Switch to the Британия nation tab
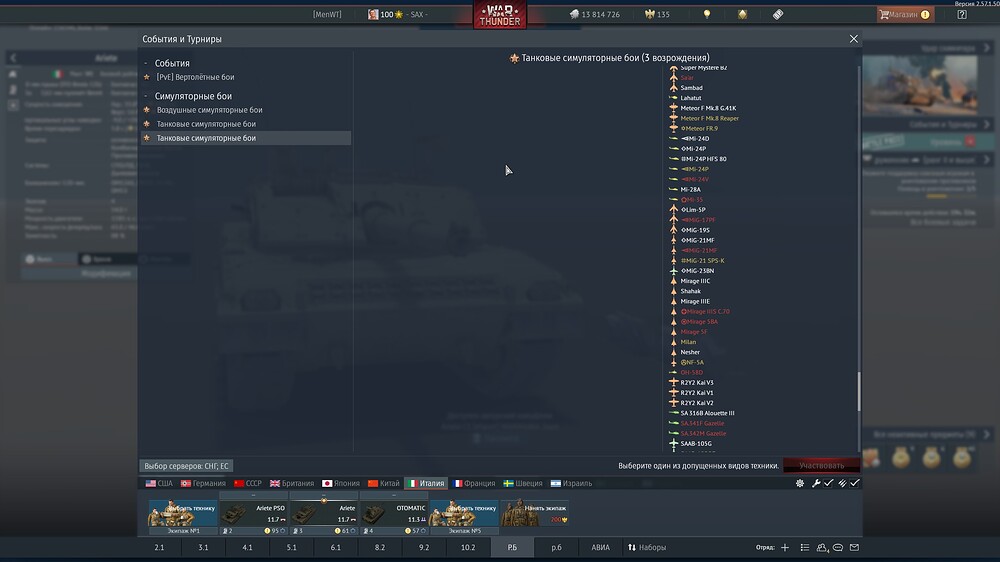Image resolution: width=1000 pixels, height=562 pixels. tap(292, 484)
